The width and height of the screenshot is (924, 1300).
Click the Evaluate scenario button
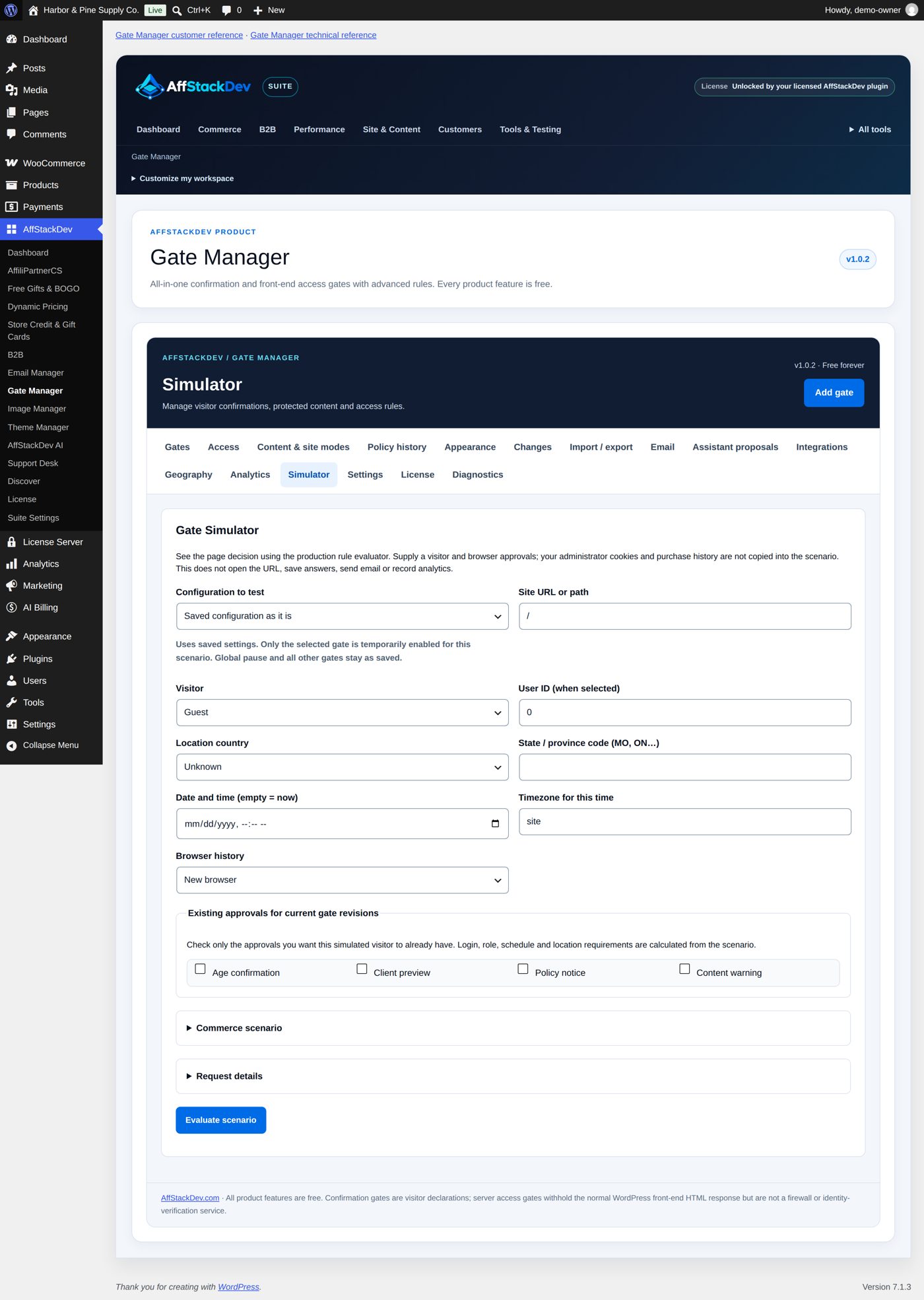click(220, 1120)
